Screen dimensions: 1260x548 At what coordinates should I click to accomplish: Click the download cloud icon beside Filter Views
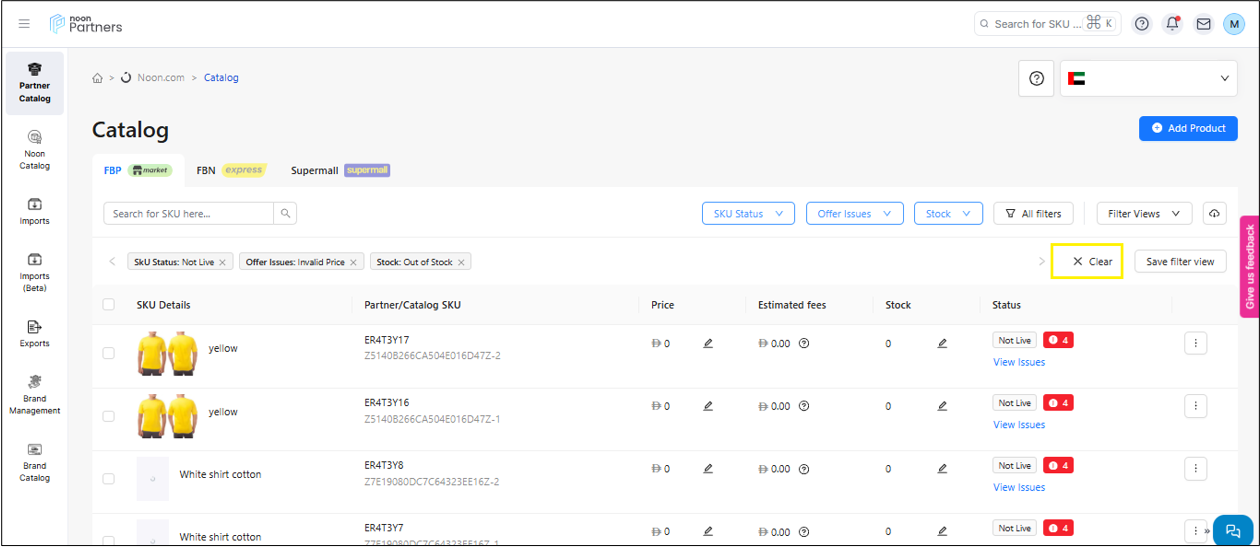[1214, 214]
